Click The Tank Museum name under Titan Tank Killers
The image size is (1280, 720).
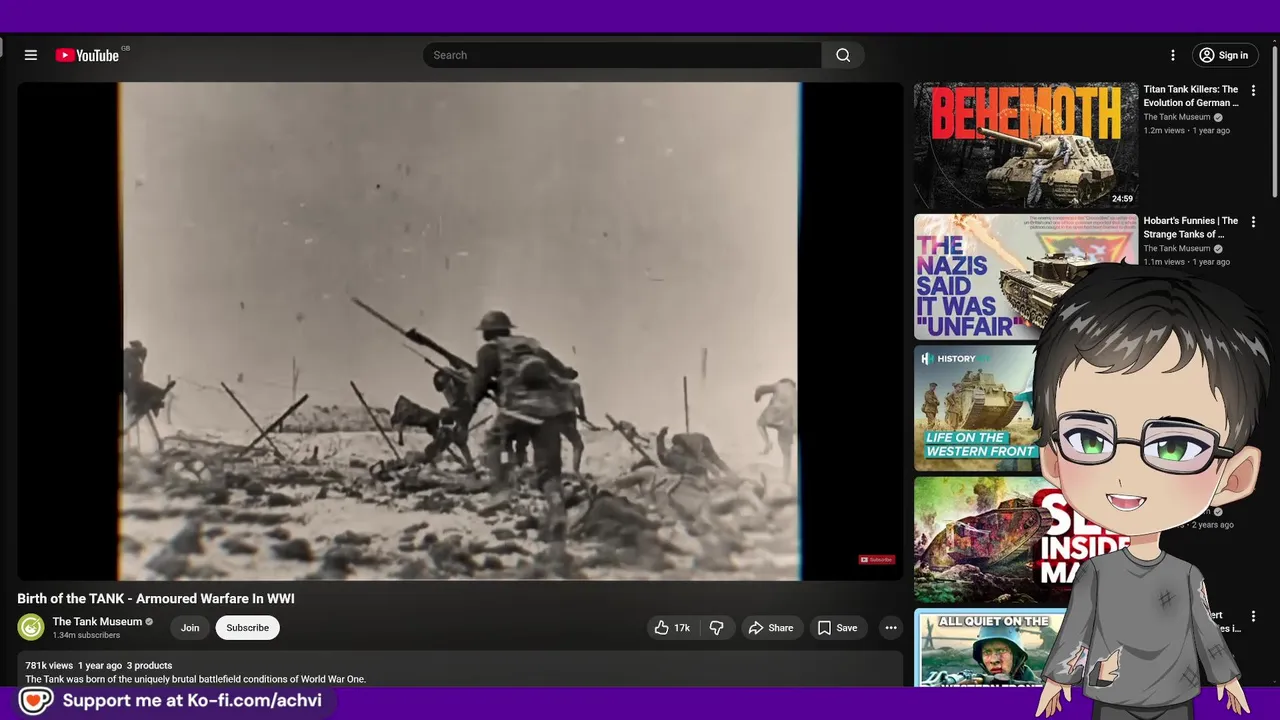pyautogui.click(x=1177, y=117)
